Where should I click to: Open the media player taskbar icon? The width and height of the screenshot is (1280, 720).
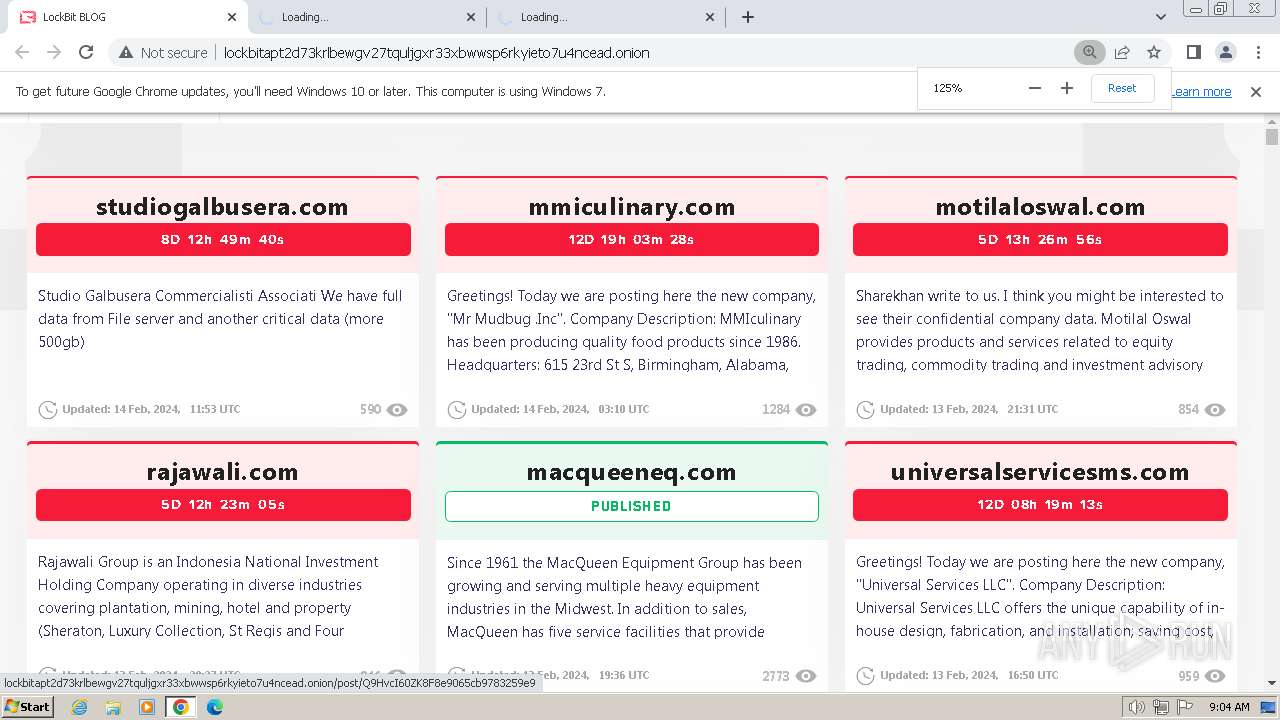click(x=147, y=707)
